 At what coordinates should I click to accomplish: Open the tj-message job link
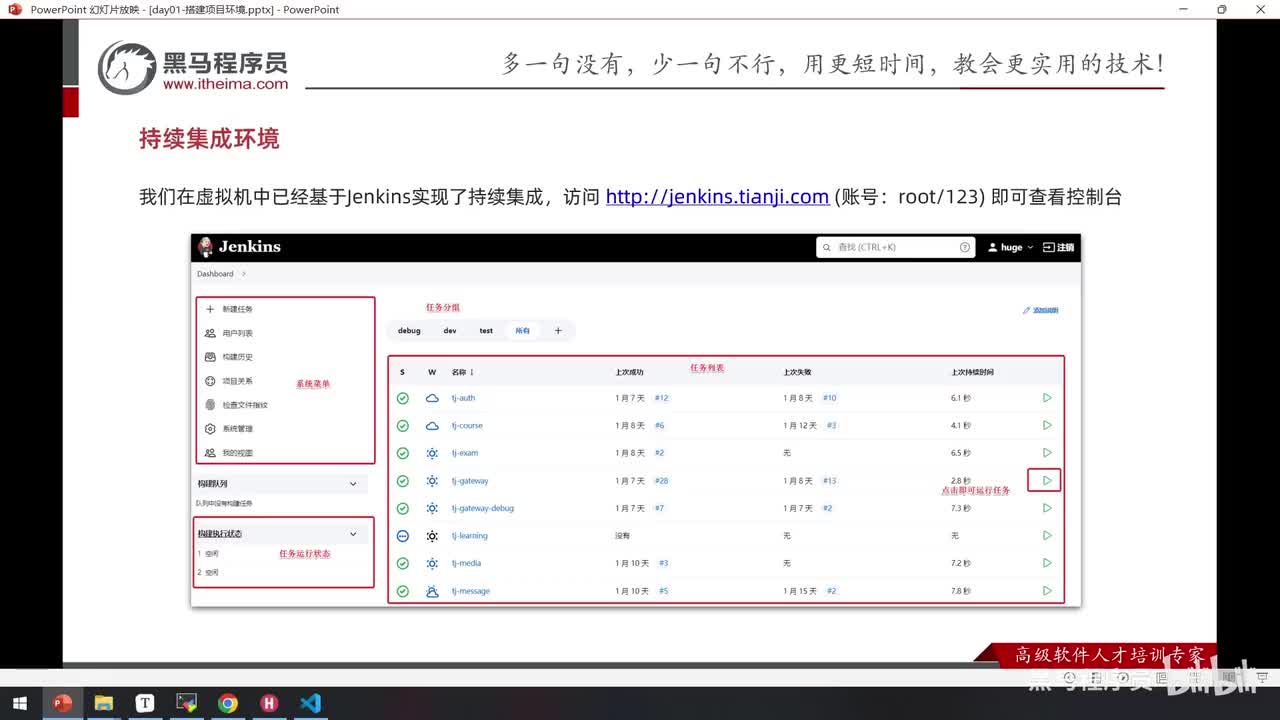coord(470,591)
